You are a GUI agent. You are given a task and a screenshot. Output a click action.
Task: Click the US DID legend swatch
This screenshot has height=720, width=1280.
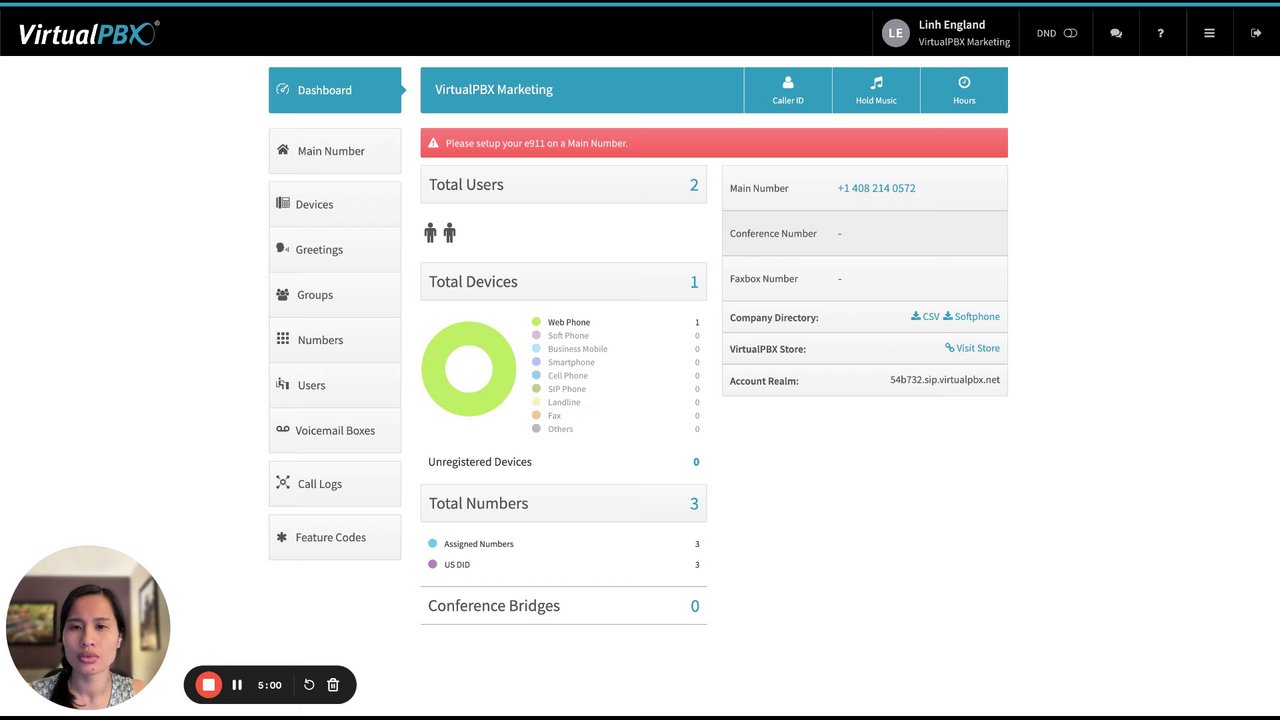(x=433, y=564)
